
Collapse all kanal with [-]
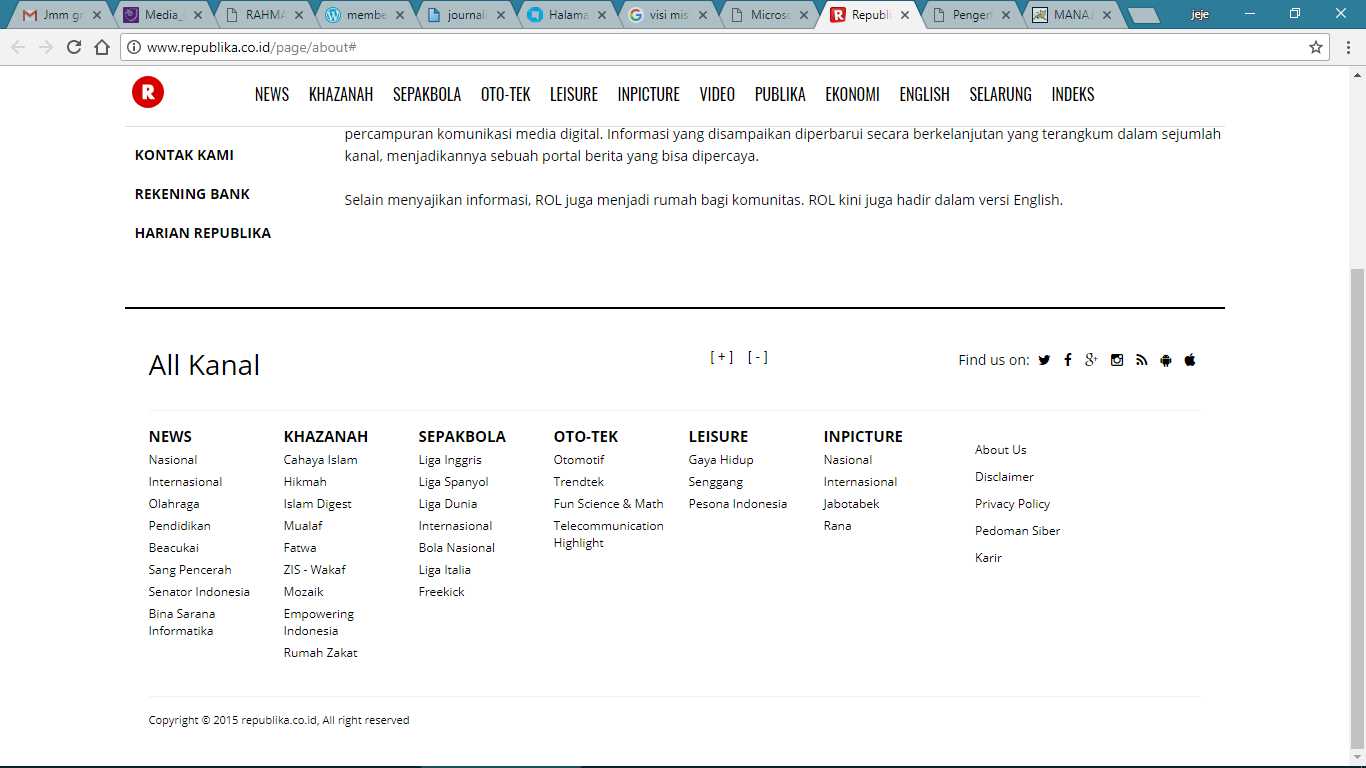tap(758, 357)
